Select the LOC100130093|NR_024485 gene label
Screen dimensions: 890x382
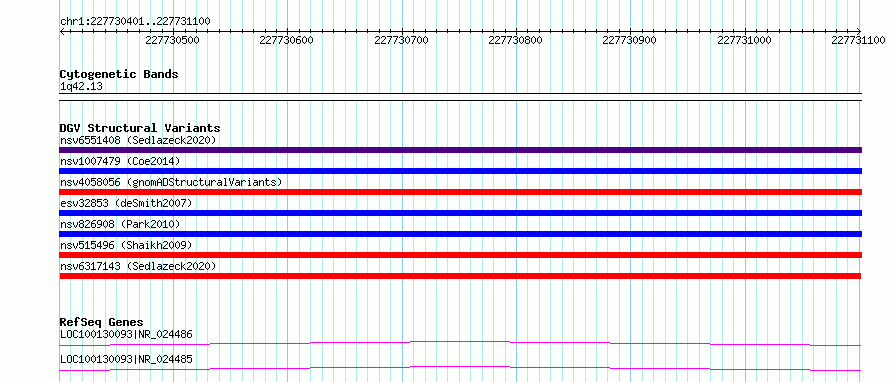[x=126, y=359]
